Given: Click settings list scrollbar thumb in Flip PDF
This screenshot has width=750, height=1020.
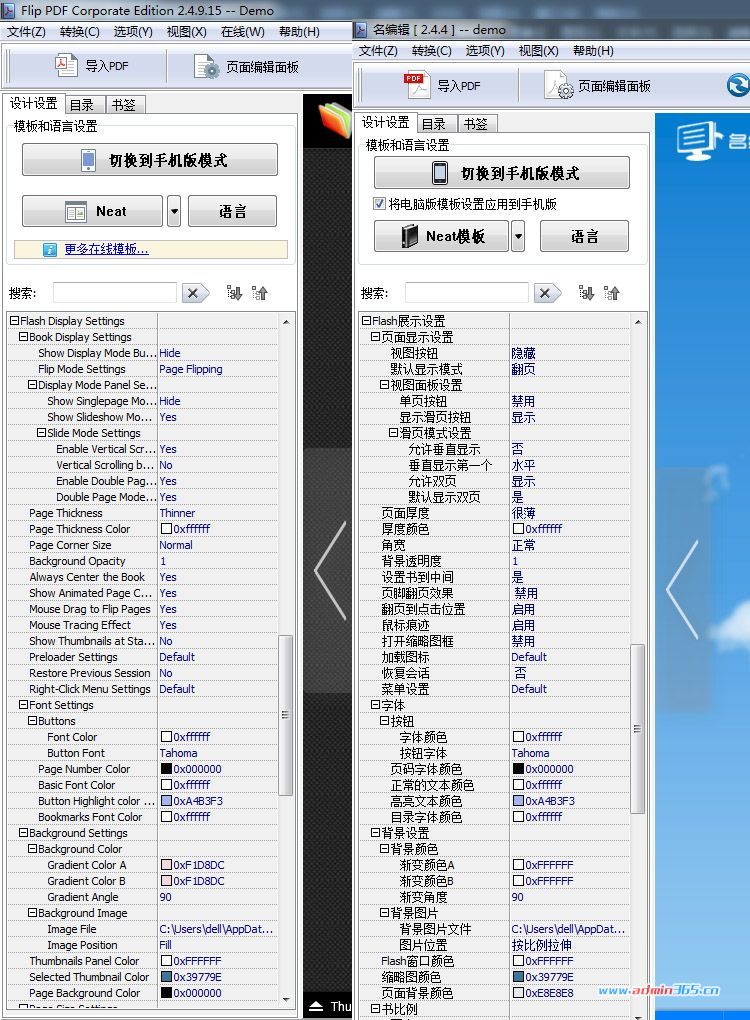Looking at the screenshot, I should click(284, 714).
